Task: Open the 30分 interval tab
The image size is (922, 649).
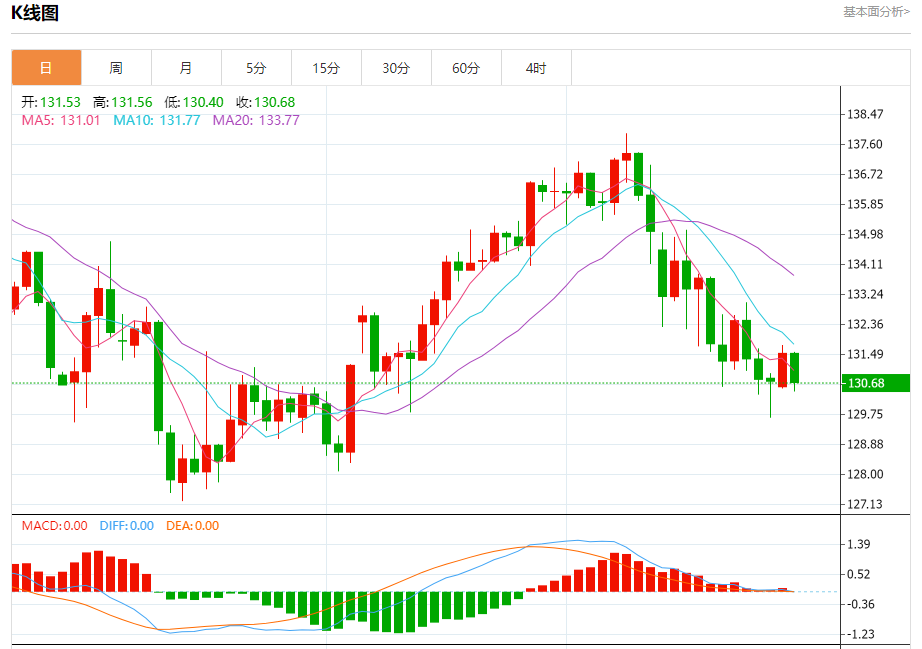Action: coord(396,68)
